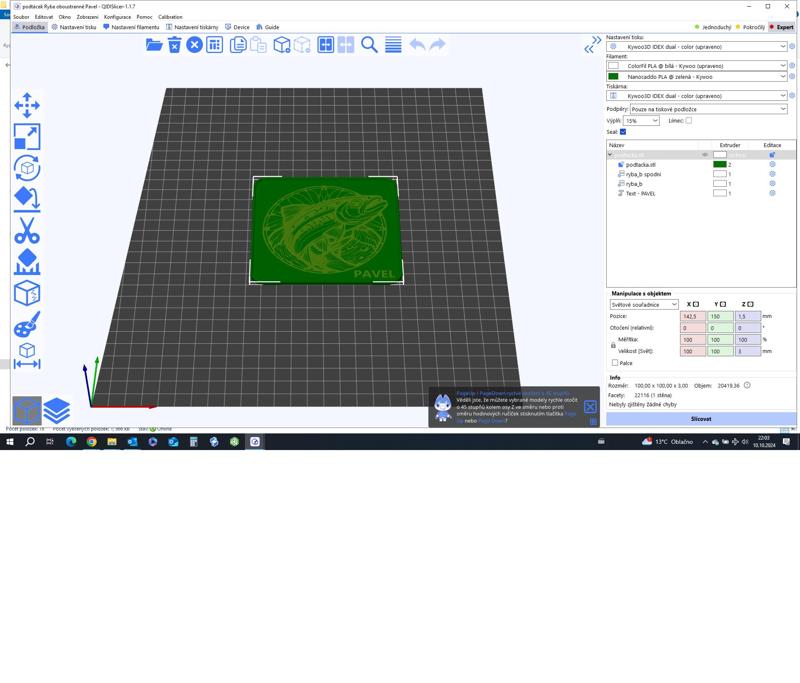
Task: Open Nastavení tisku preset dropdown
Action: (x=696, y=46)
